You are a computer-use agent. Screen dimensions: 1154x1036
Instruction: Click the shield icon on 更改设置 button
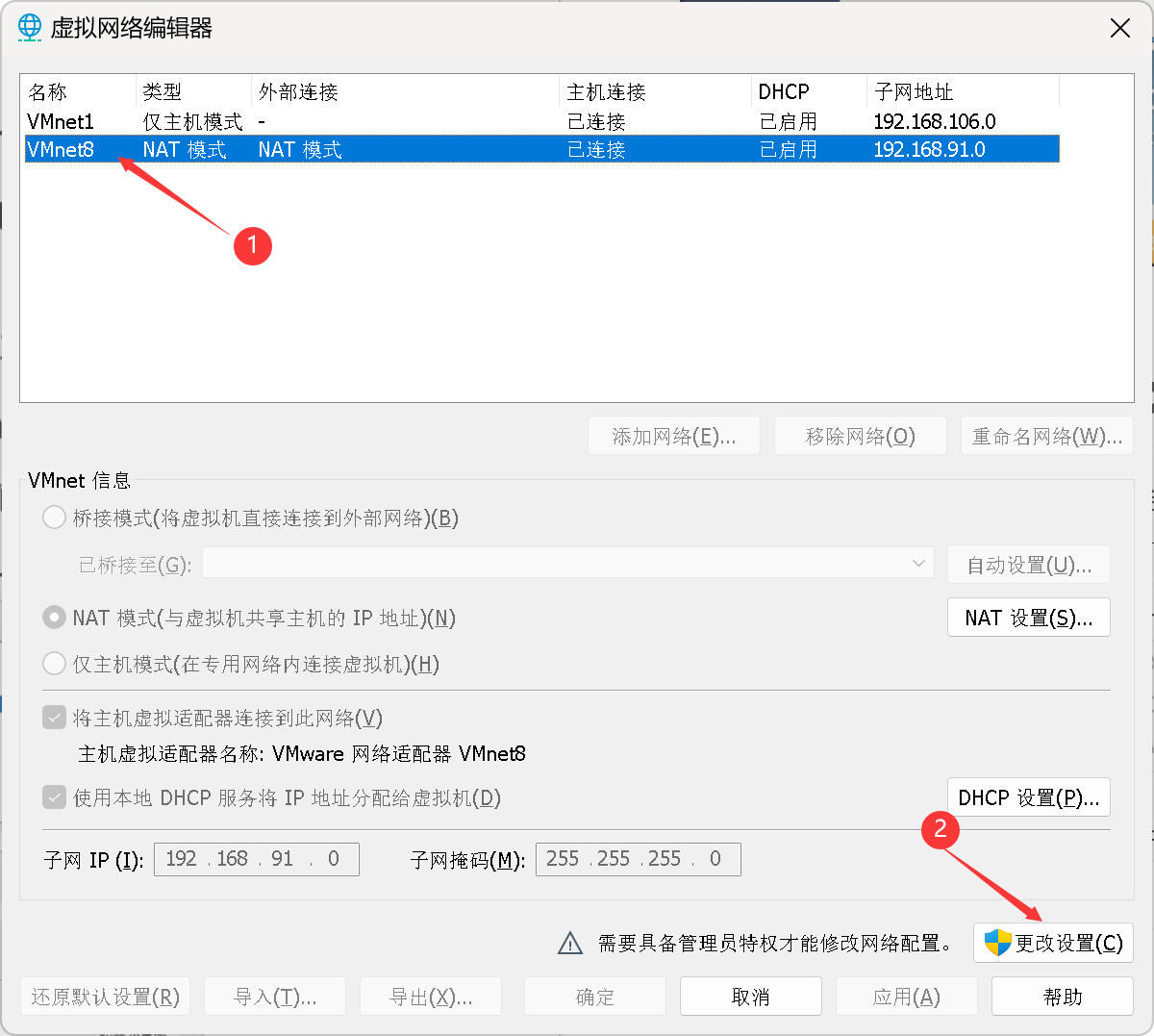click(997, 943)
